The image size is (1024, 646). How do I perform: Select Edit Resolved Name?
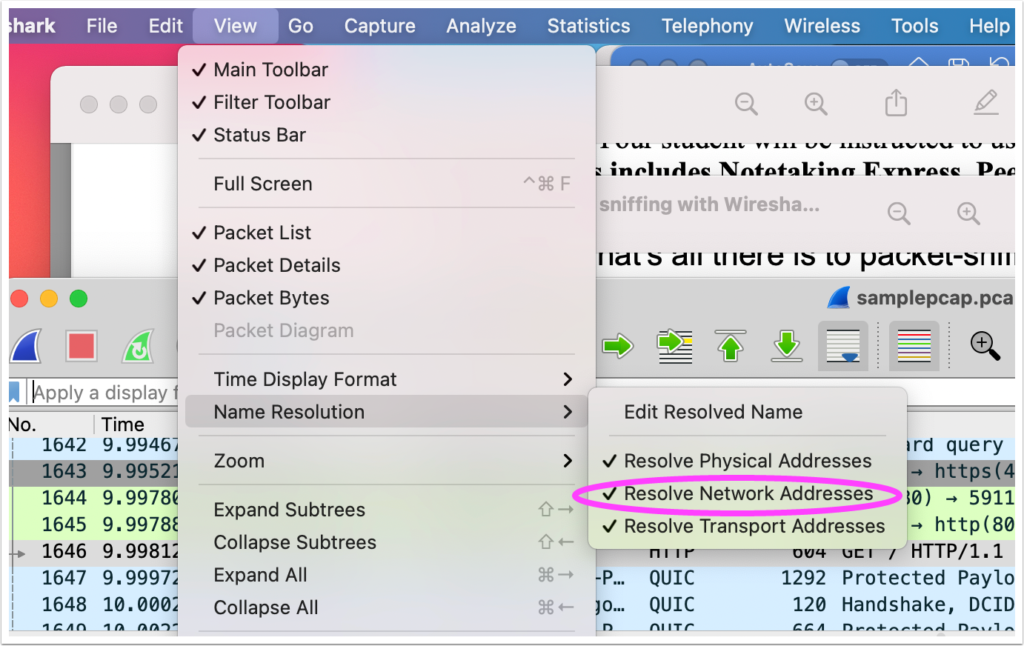pos(713,412)
